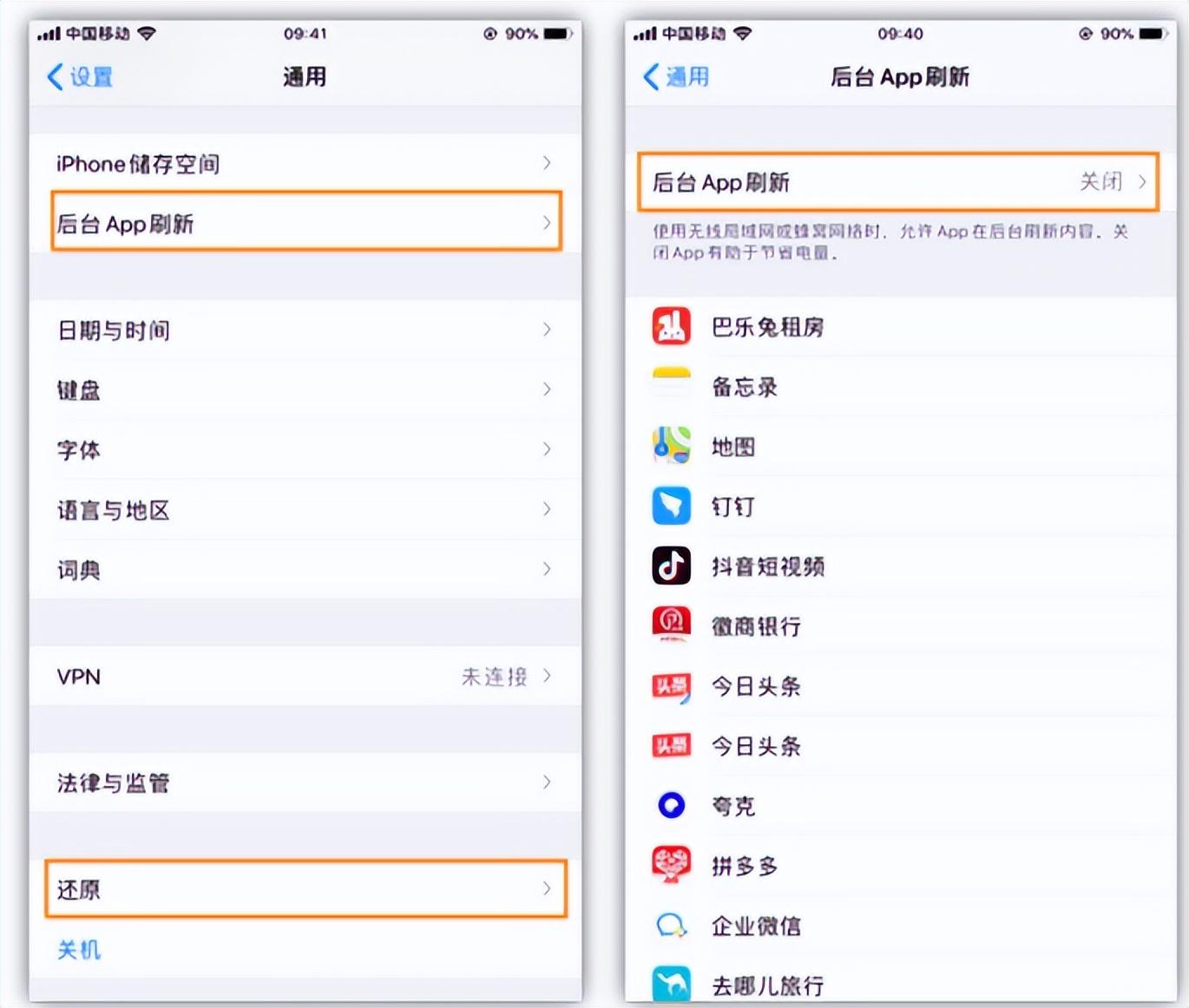
Task: Tap 去哪儿旅行 app name
Action: tap(768, 985)
